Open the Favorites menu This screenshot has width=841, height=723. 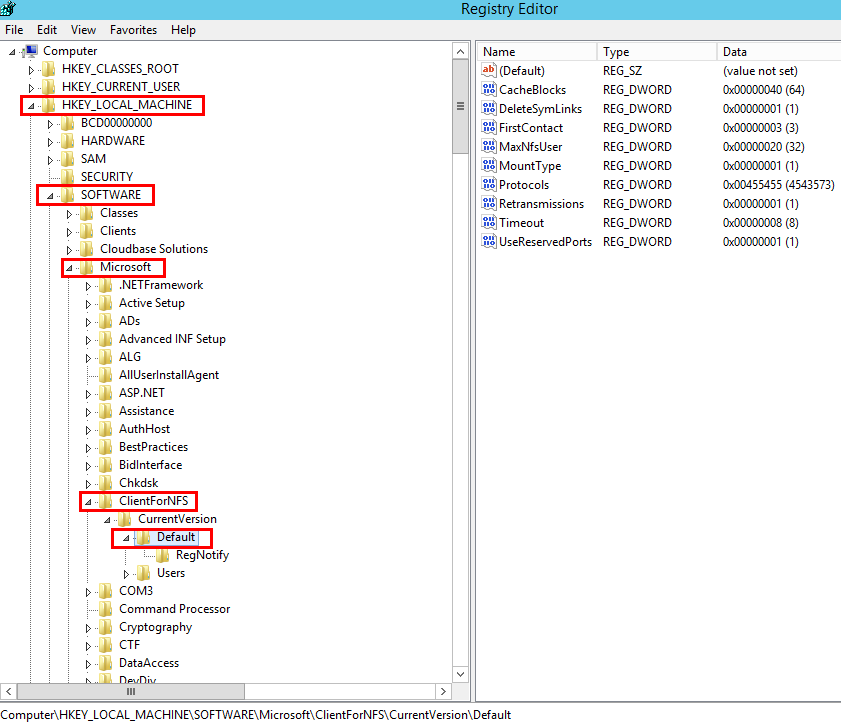click(x=133, y=30)
